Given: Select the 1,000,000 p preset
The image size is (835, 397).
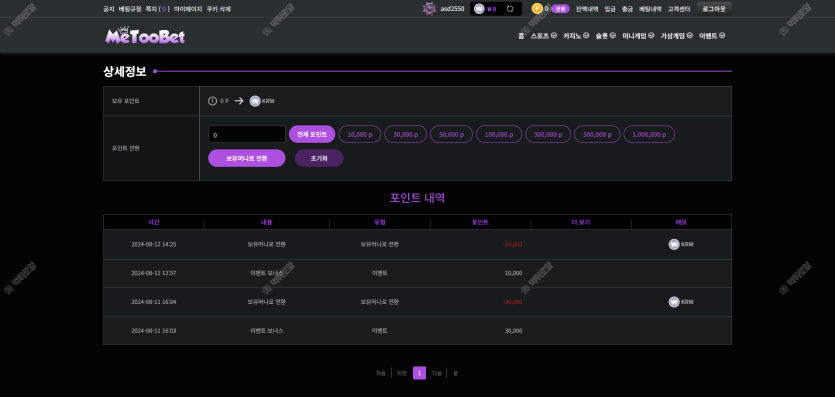Looking at the screenshot, I should click(649, 134).
